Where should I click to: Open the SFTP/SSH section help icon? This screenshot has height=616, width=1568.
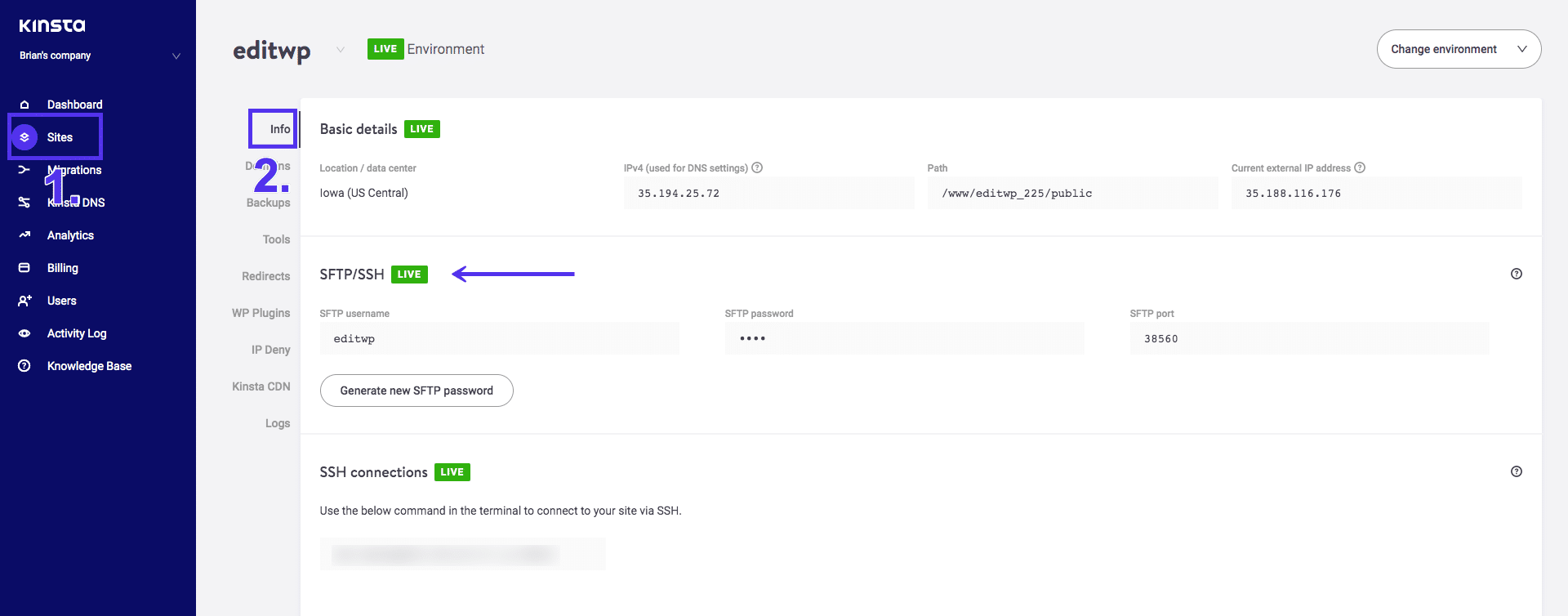pyautogui.click(x=1517, y=274)
